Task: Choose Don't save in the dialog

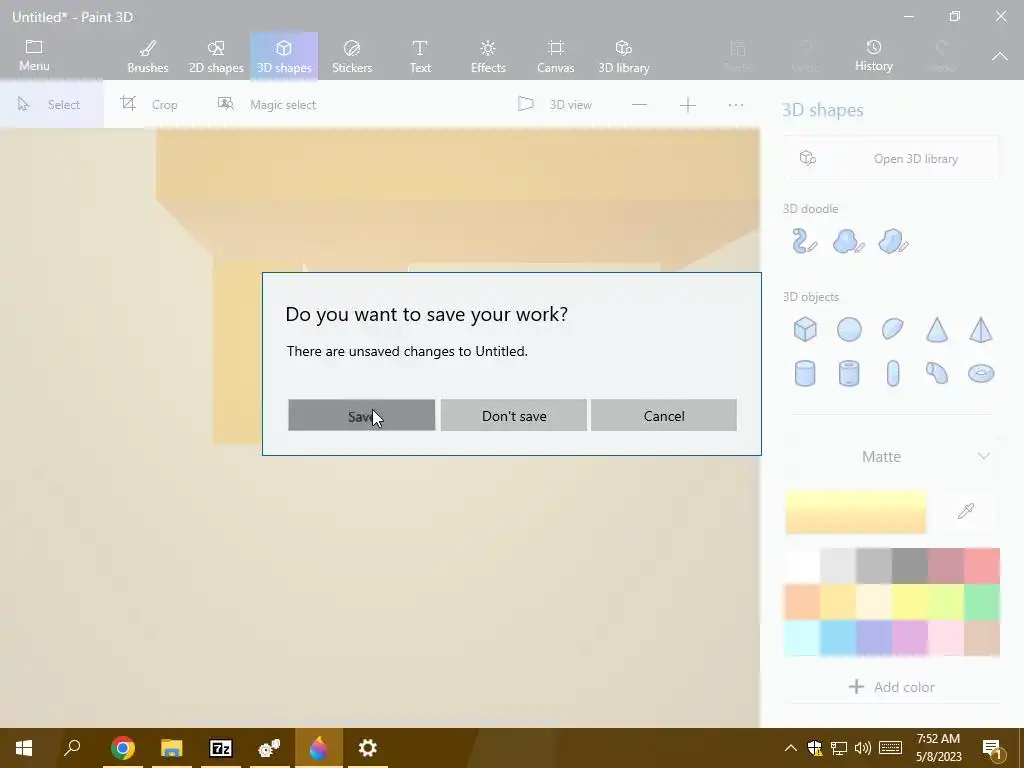Action: click(513, 415)
